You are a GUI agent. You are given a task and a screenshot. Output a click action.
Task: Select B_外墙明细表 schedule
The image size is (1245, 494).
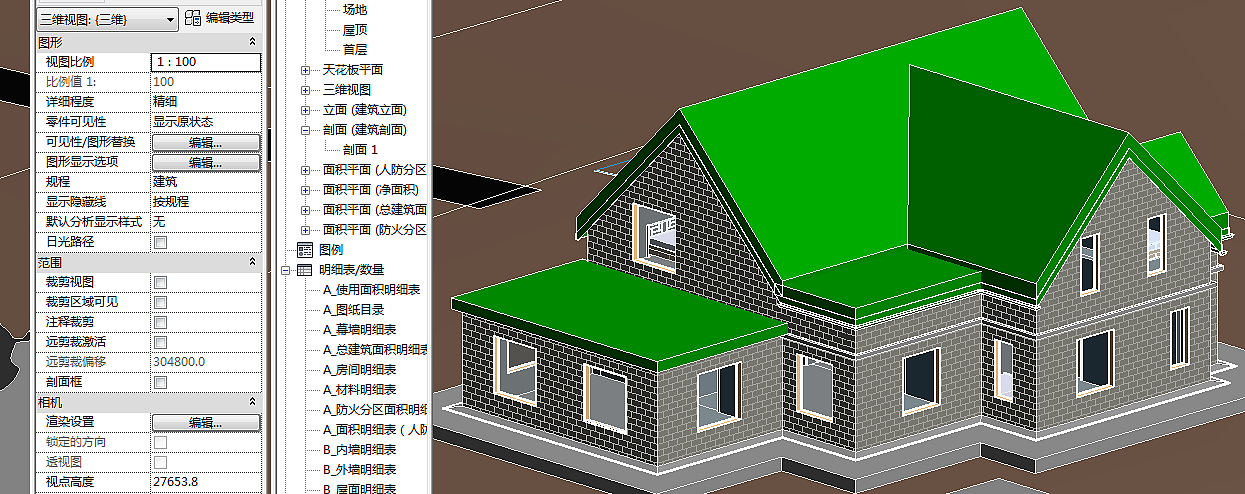(x=359, y=470)
